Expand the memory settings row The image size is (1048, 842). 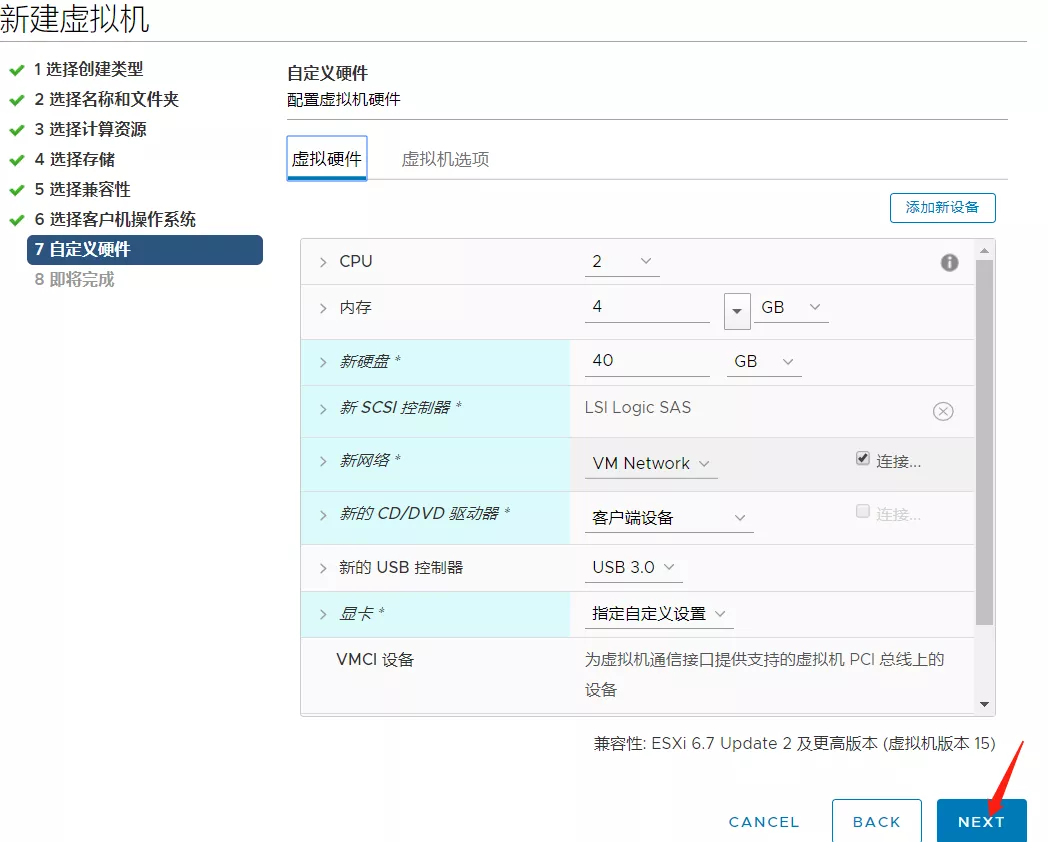click(323, 308)
